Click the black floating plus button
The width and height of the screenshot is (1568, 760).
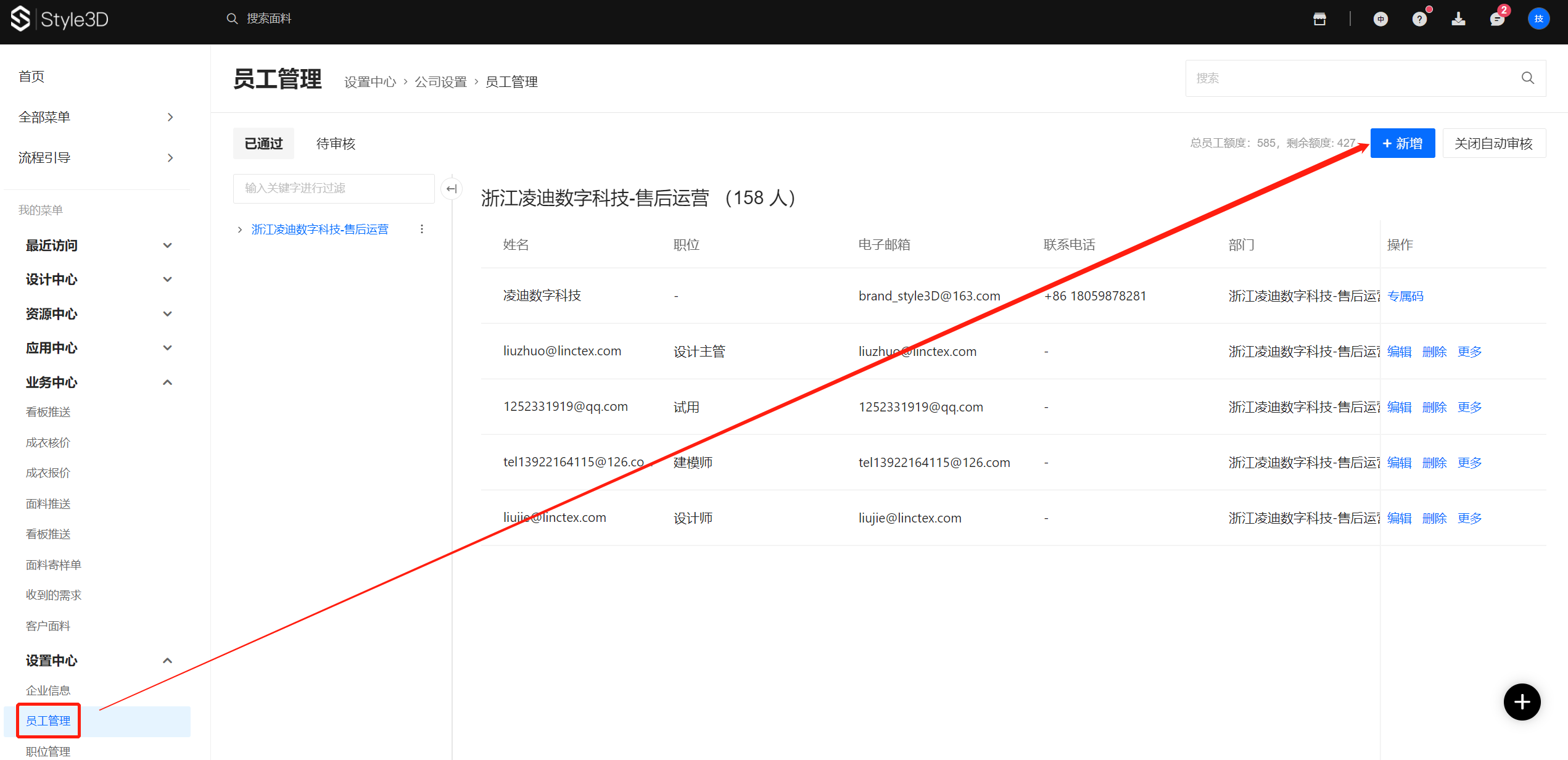tap(1522, 702)
